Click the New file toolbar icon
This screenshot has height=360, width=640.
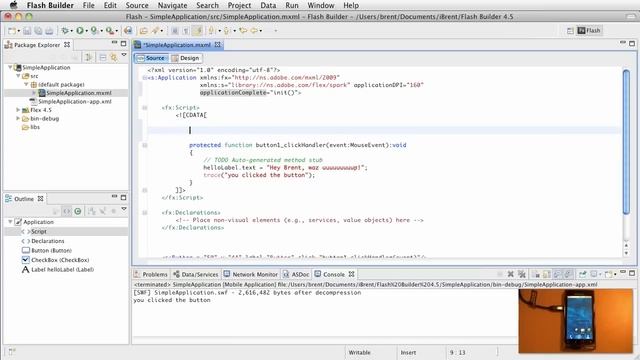point(12,31)
